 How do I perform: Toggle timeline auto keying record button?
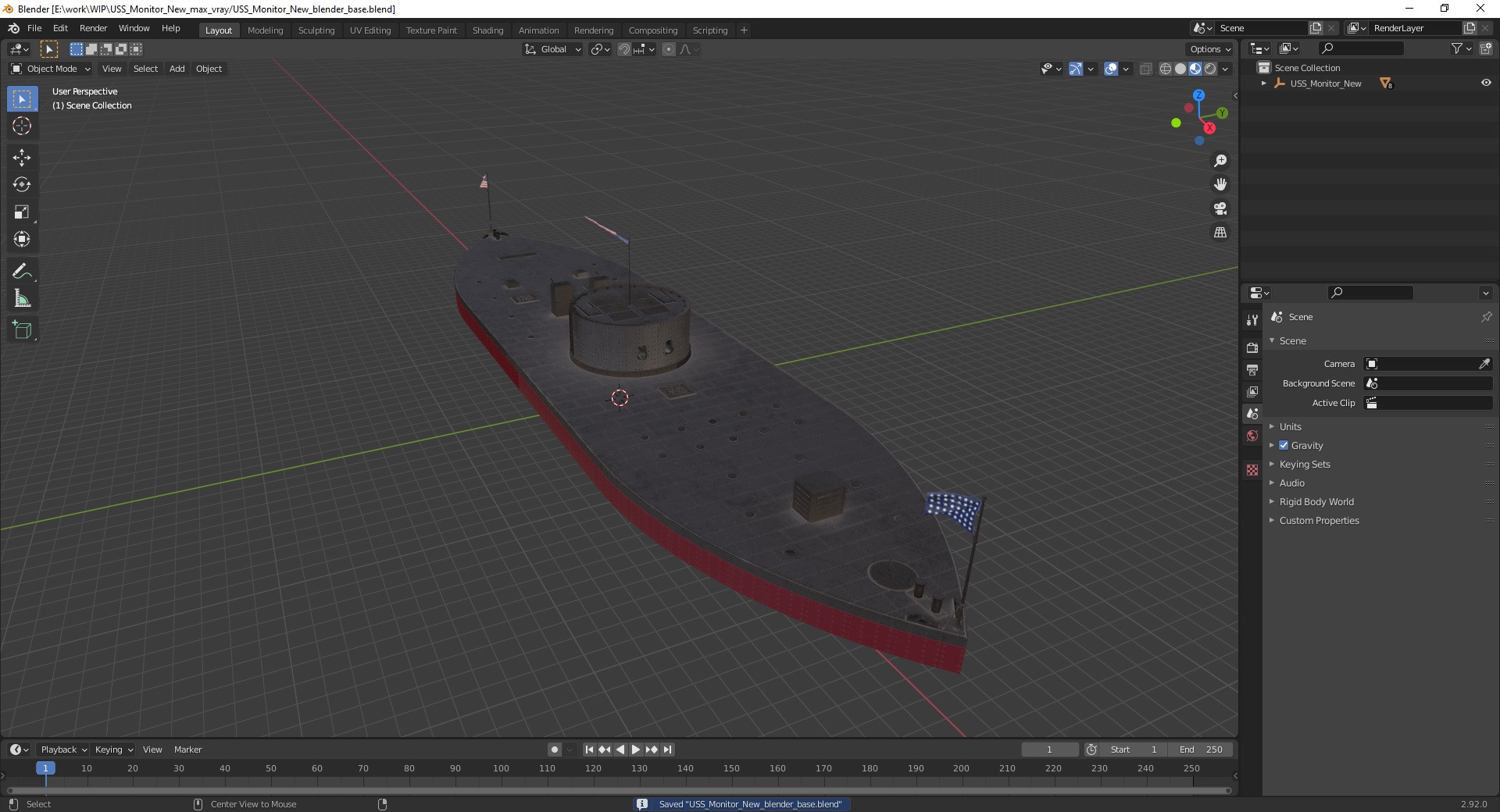click(555, 750)
